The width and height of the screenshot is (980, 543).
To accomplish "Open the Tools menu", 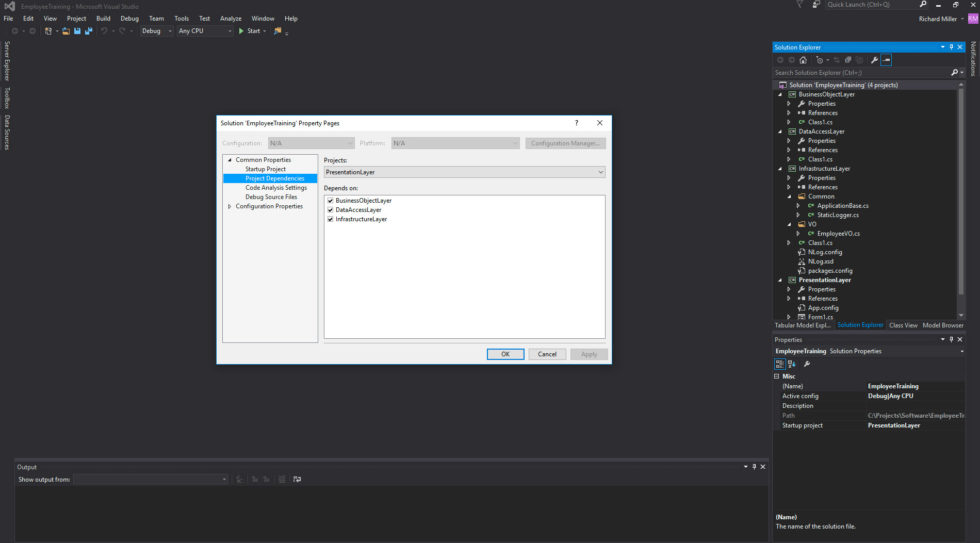I will coord(181,19).
